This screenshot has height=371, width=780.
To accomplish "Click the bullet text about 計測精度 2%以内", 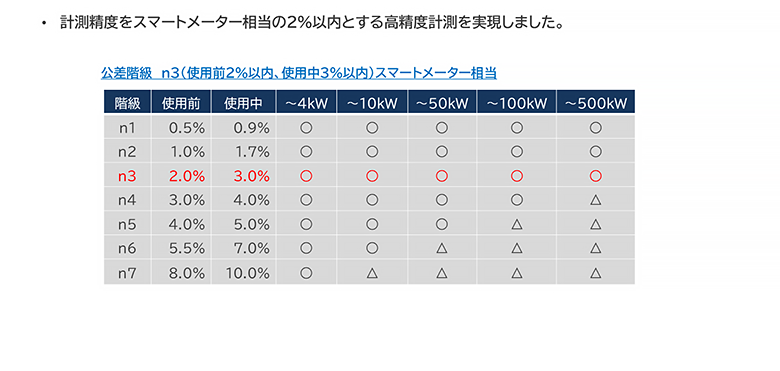I will (311, 23).
